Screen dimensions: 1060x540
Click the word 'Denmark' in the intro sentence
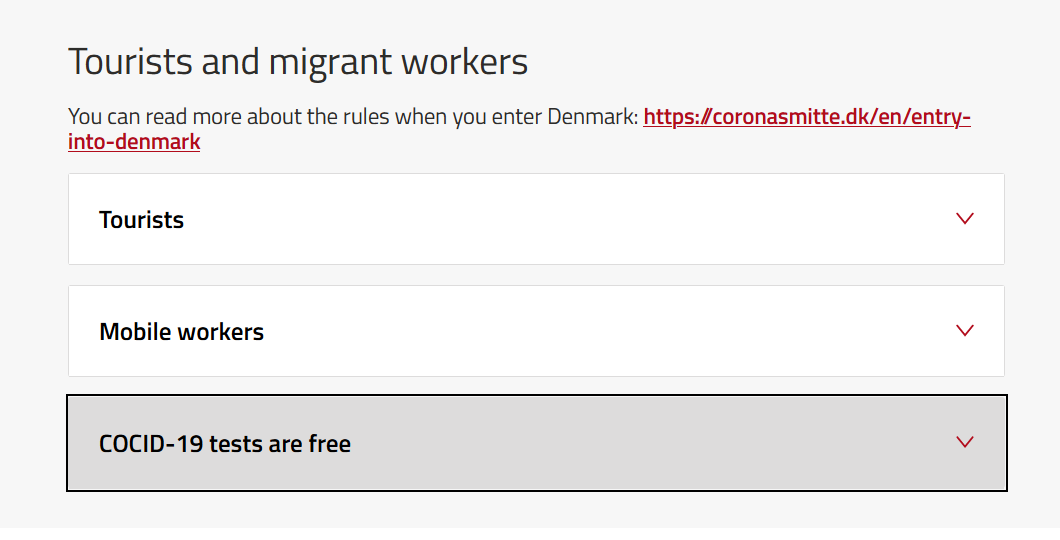[x=592, y=117]
